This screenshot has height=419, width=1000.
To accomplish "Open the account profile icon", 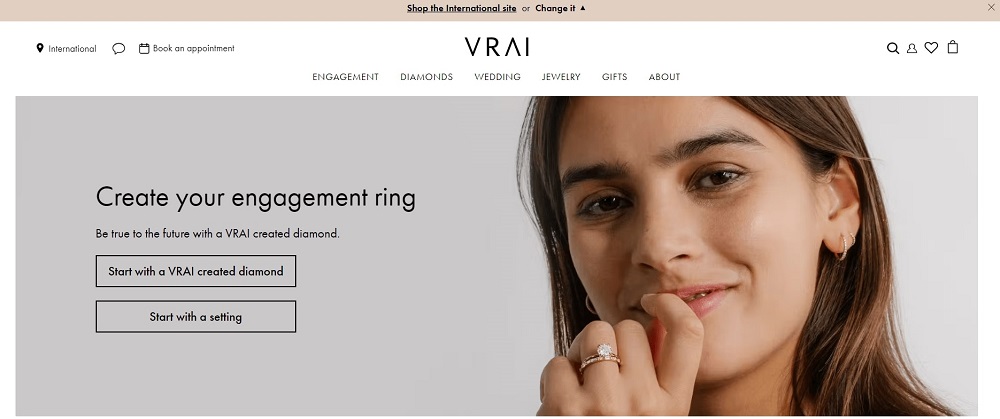I will coord(912,48).
